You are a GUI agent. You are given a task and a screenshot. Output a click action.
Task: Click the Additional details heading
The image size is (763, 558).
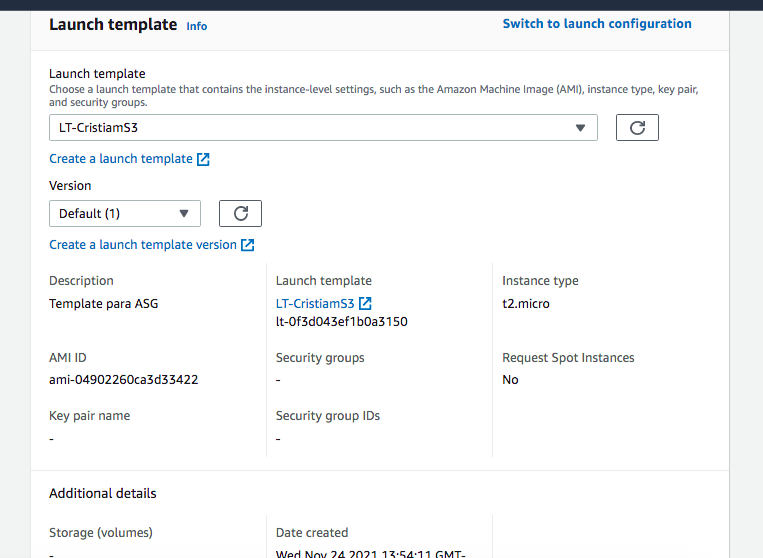click(x=103, y=493)
